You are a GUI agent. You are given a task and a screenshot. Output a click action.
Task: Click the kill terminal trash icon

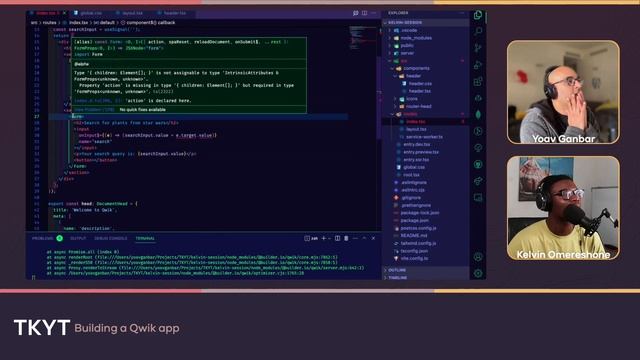[346, 238]
